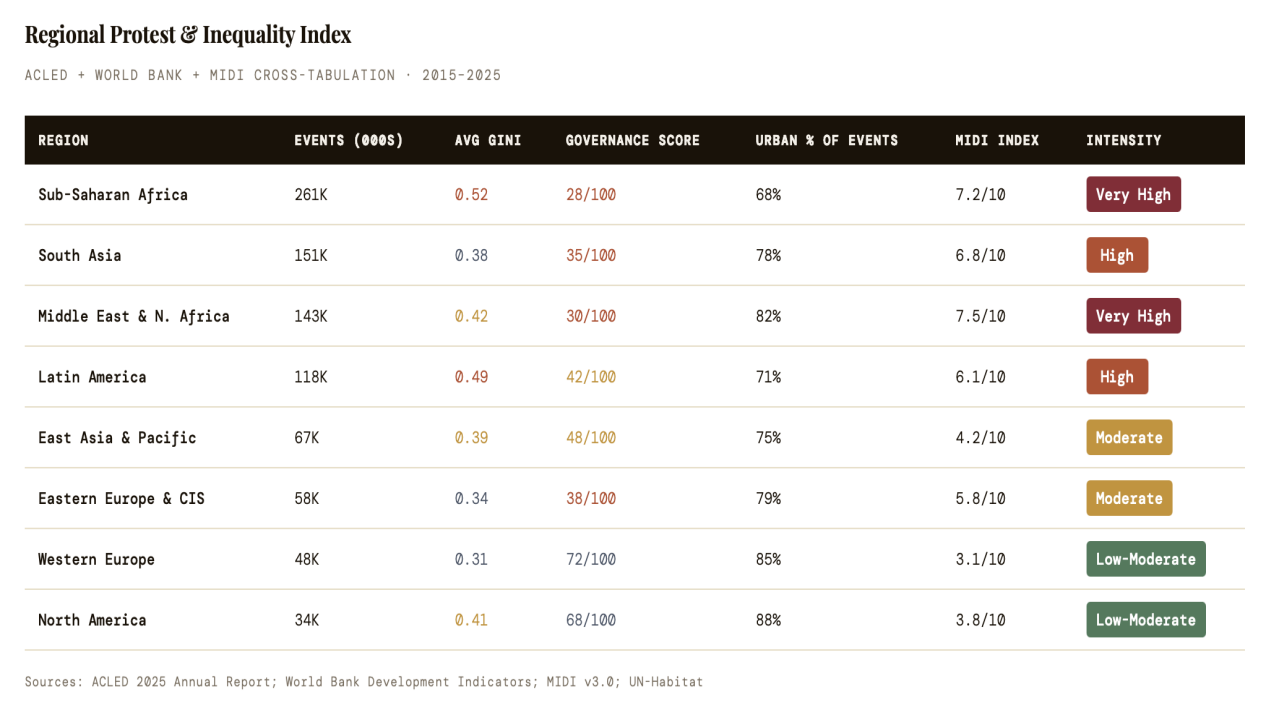Select the High badge for South Asia
The height and width of the screenshot is (713, 1266).
pos(1116,256)
